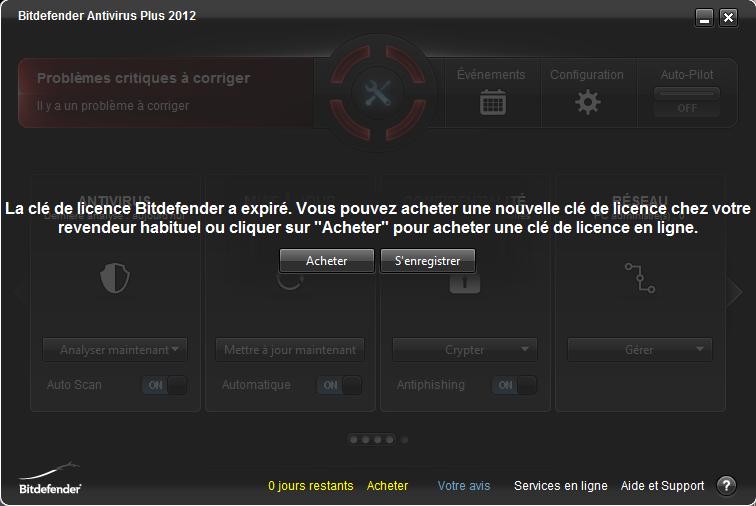The height and width of the screenshot is (506, 756).
Task: Click the module page indicator dots
Action: coord(378,439)
